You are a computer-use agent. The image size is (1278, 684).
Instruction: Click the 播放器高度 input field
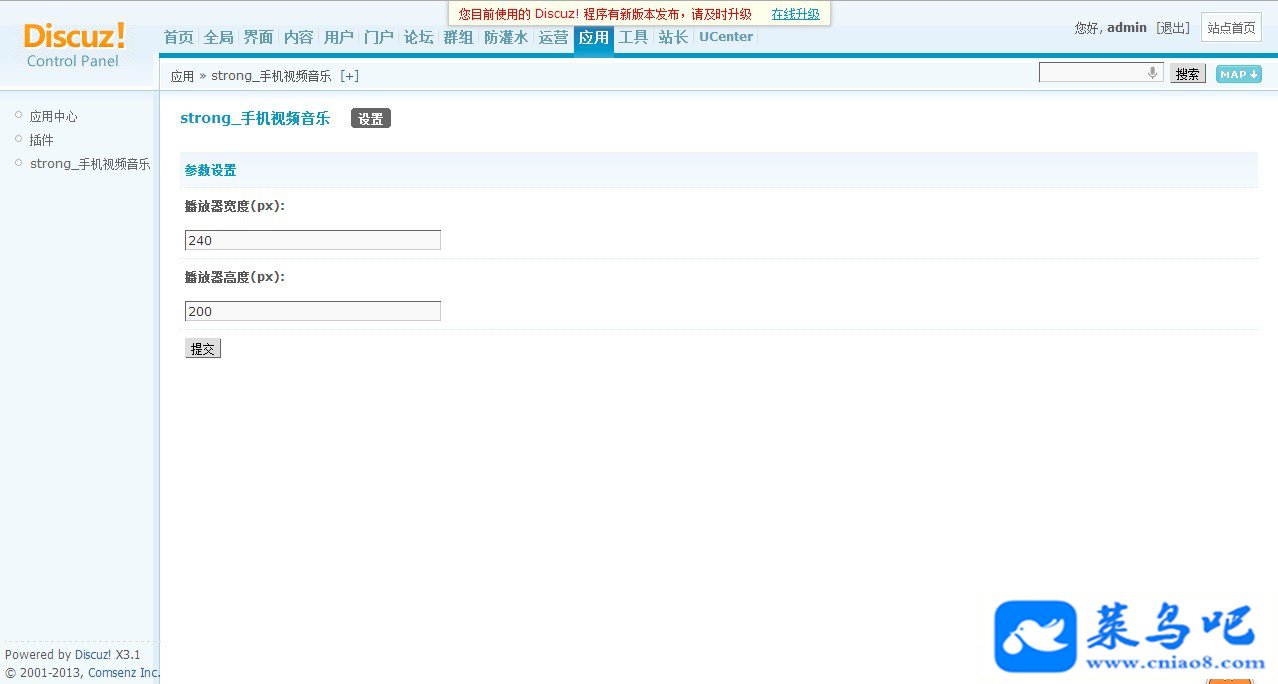click(x=313, y=311)
